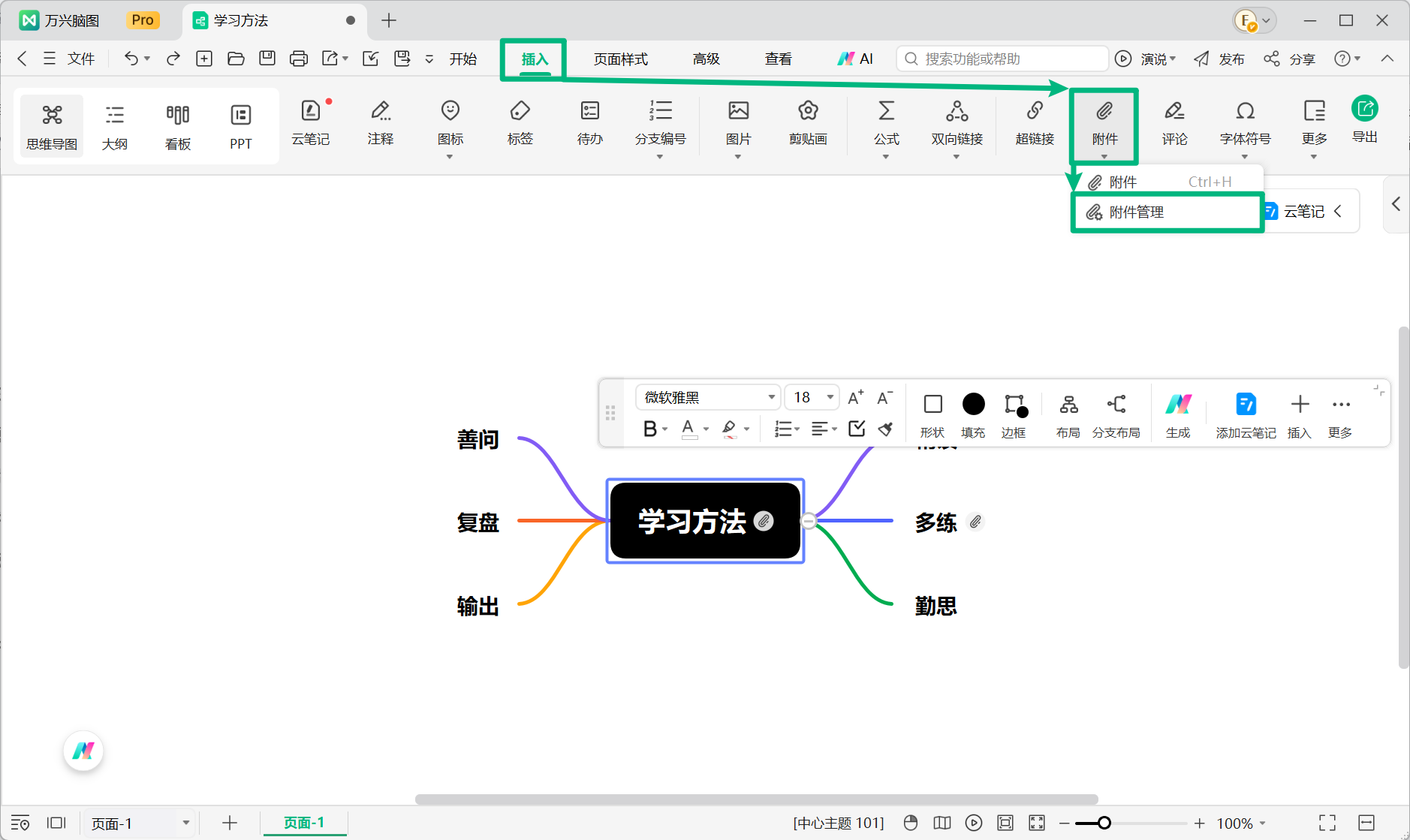Viewport: 1410px width, 840px height.
Task: Select 思维导图 mind map view
Action: click(52, 128)
